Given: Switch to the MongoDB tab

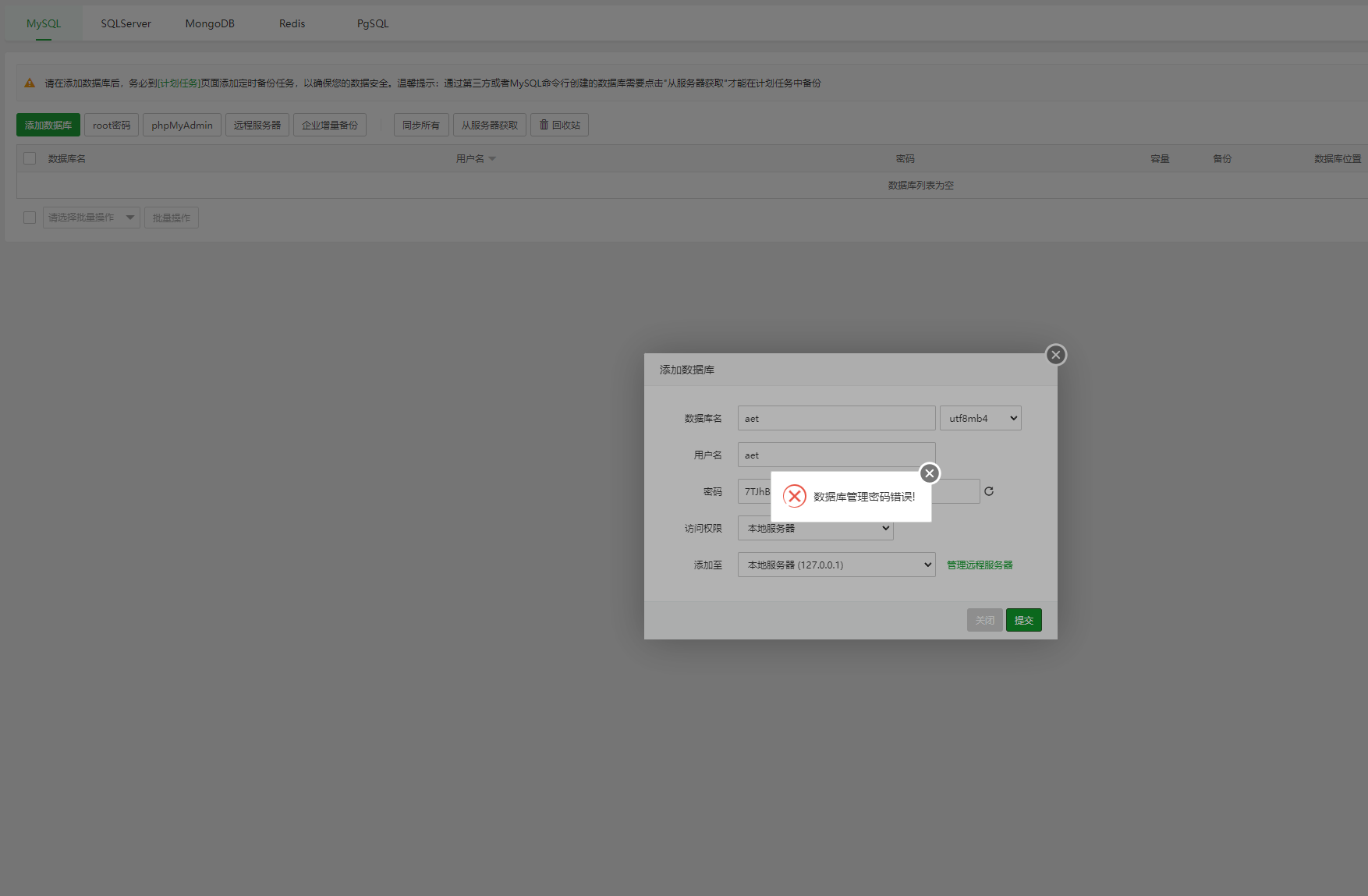Looking at the screenshot, I should click(x=210, y=23).
